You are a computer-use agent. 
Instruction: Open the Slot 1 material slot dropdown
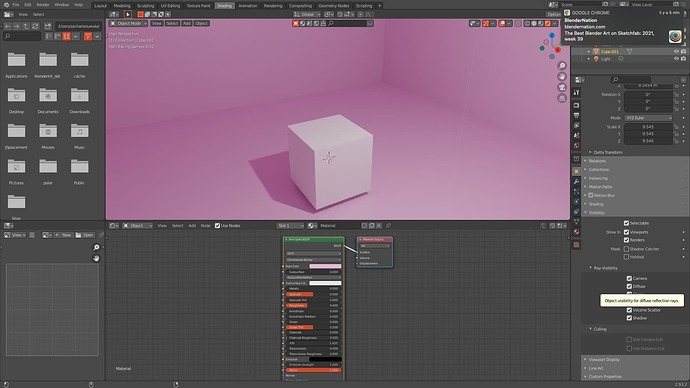(290, 226)
